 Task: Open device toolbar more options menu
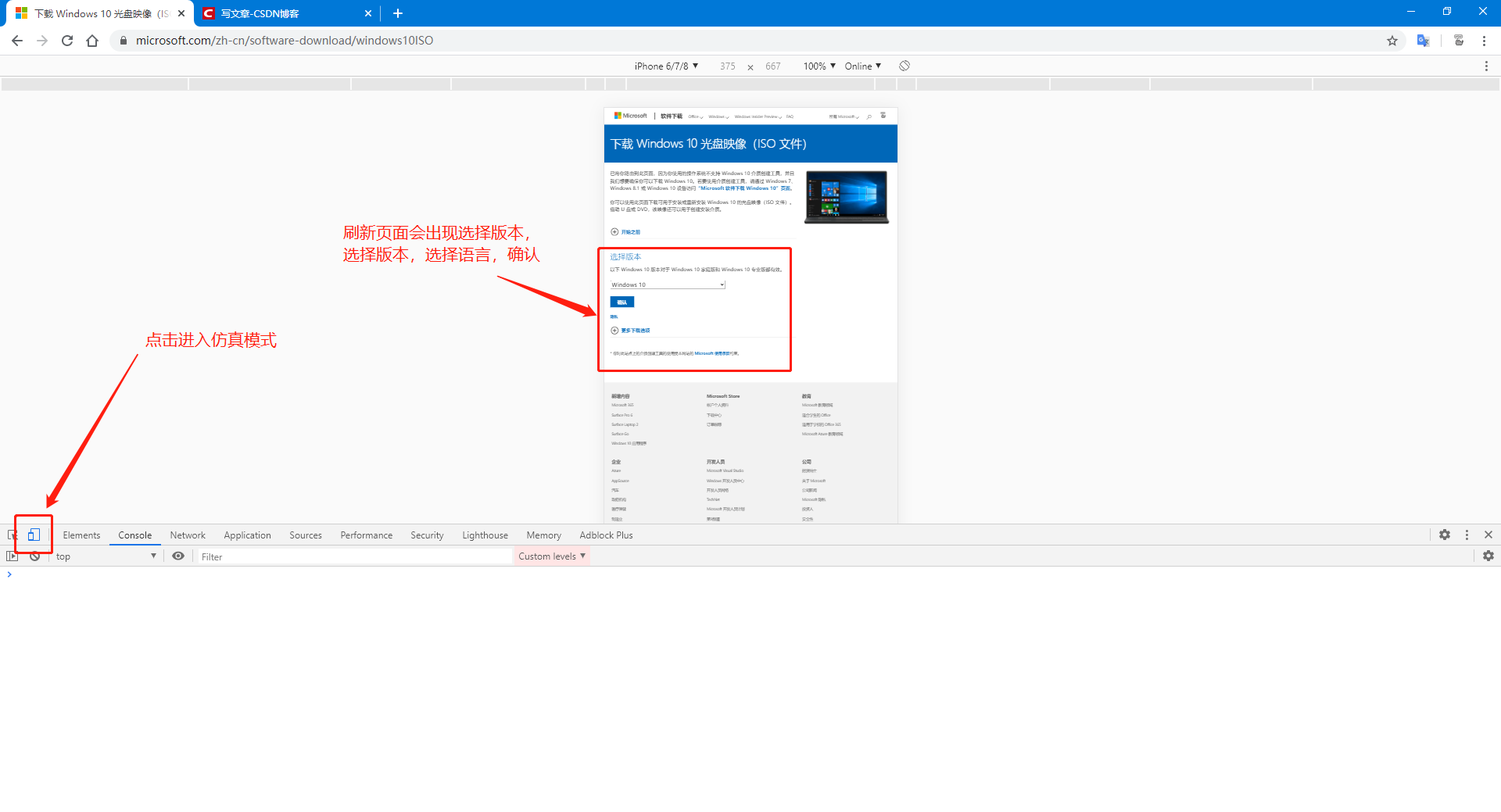pyautogui.click(x=1486, y=66)
